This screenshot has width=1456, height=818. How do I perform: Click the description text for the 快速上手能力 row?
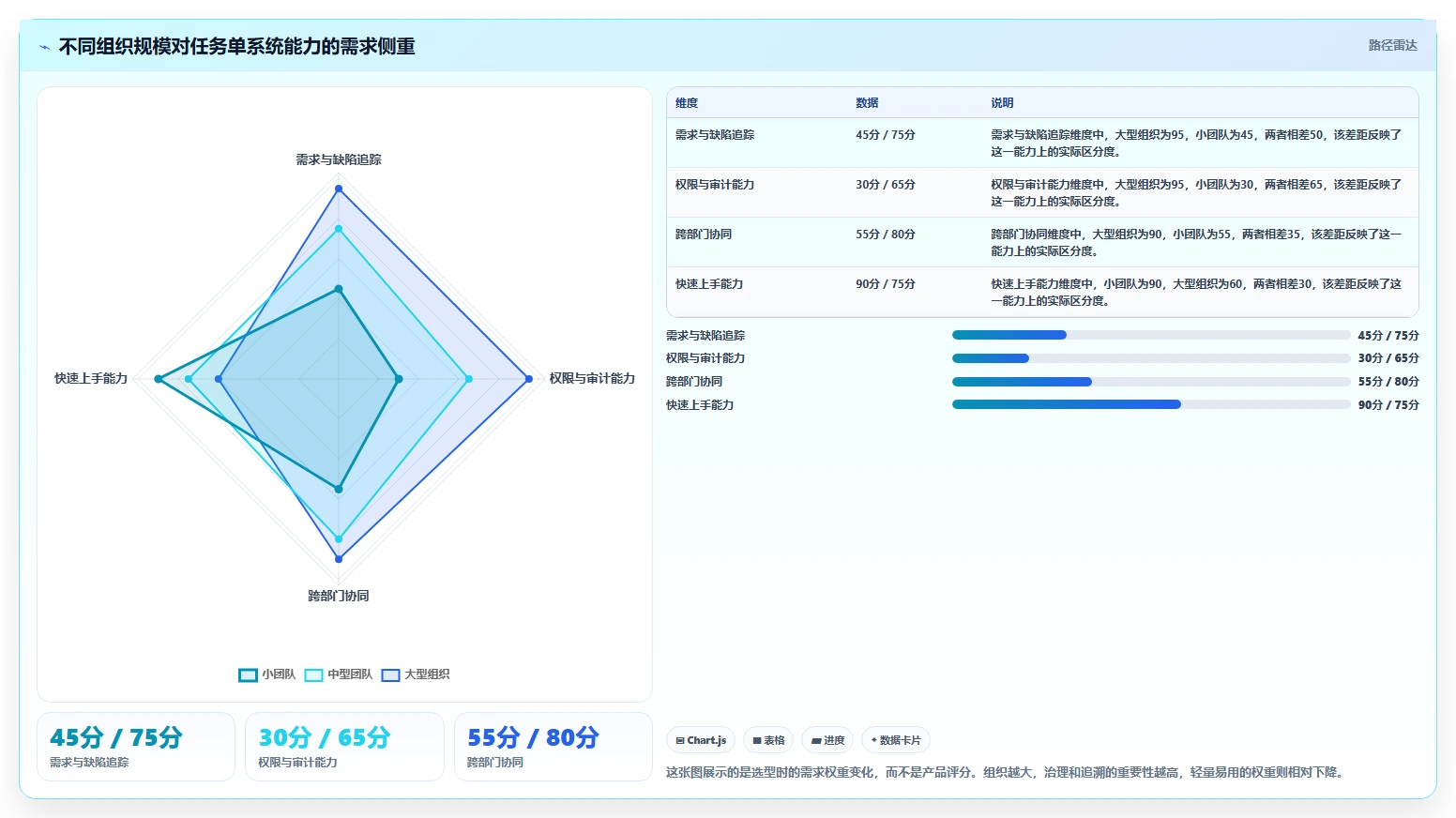coord(1196,293)
